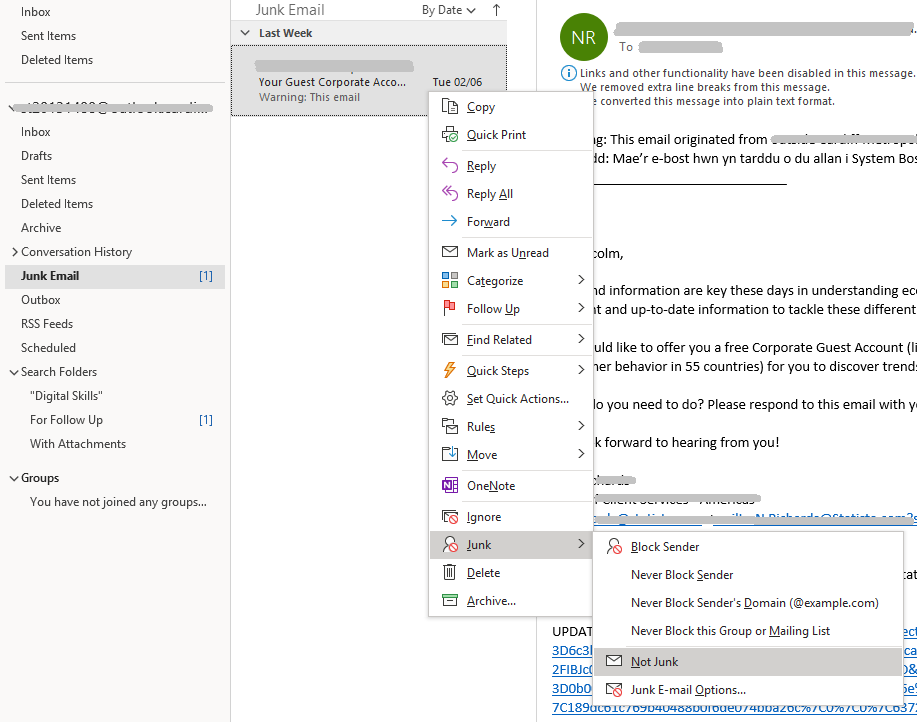
Task: Click the Reply All double-arrow icon
Action: [x=449, y=194]
